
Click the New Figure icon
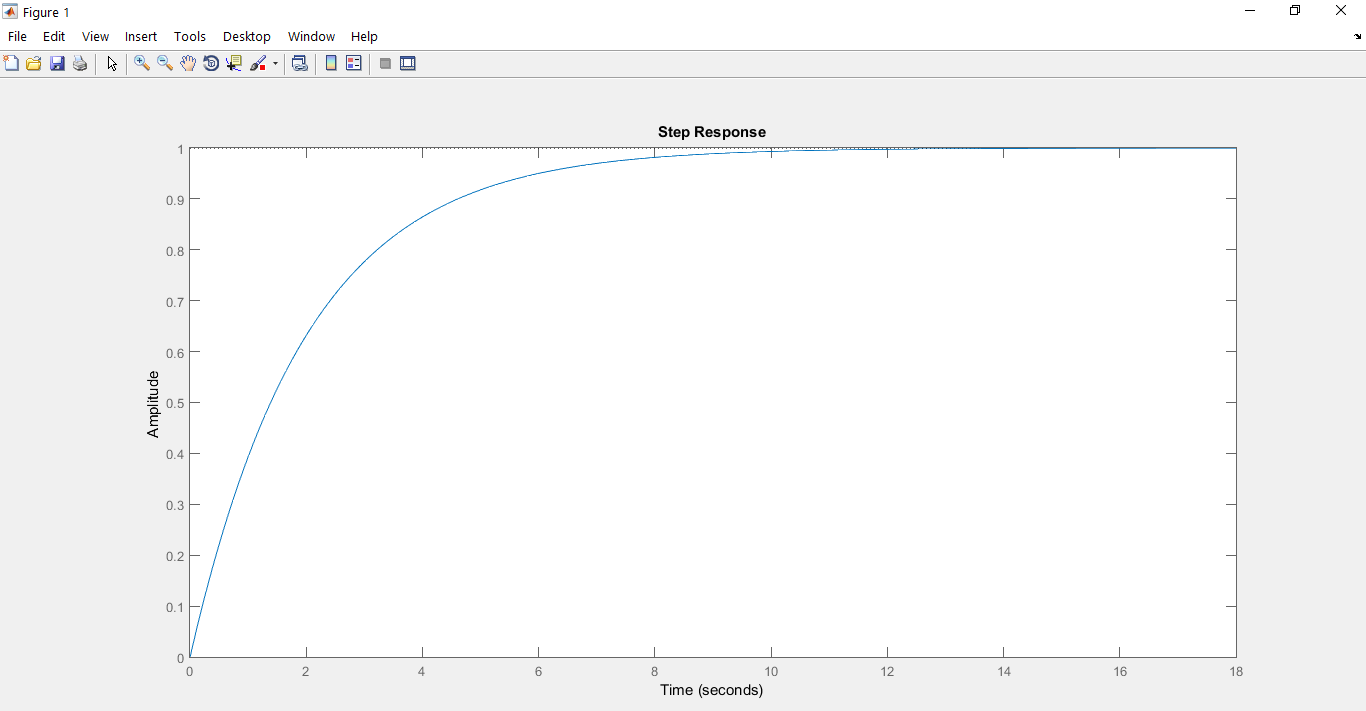[11, 63]
